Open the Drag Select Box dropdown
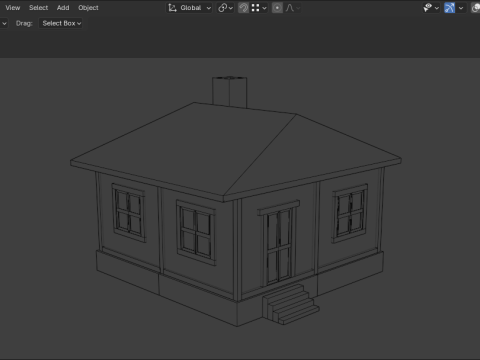The image size is (480, 360). coord(61,23)
